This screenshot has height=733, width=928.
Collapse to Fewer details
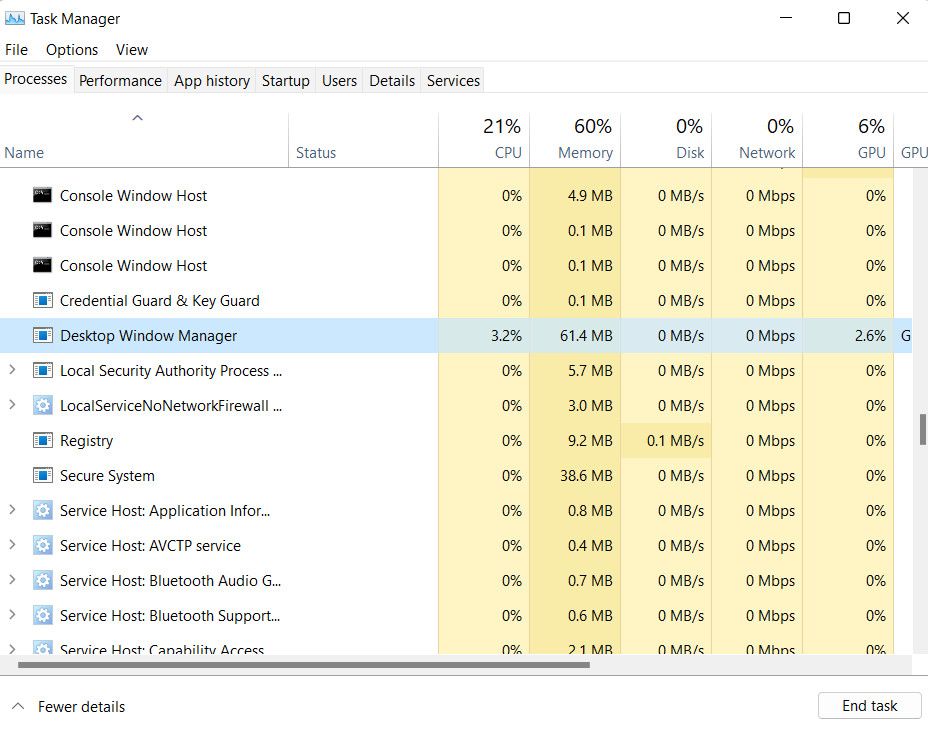click(68, 706)
